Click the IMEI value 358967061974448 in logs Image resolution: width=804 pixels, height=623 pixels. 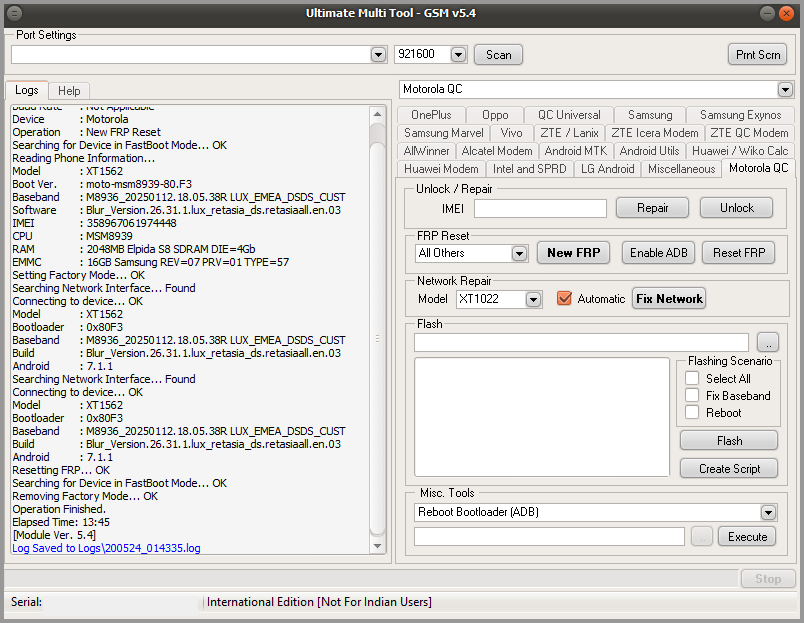131,223
